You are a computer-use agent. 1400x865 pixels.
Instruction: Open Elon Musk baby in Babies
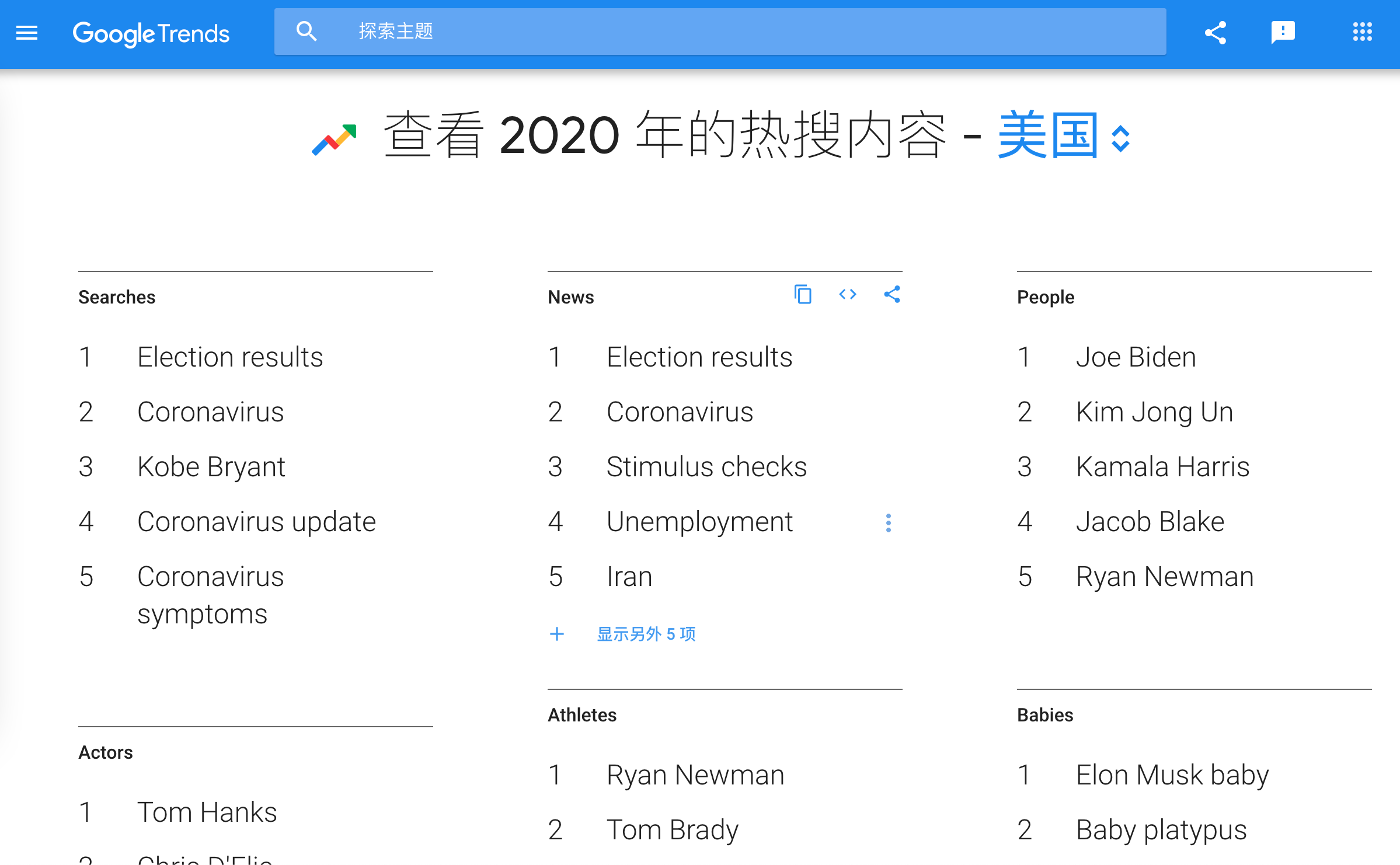[x=1172, y=775]
